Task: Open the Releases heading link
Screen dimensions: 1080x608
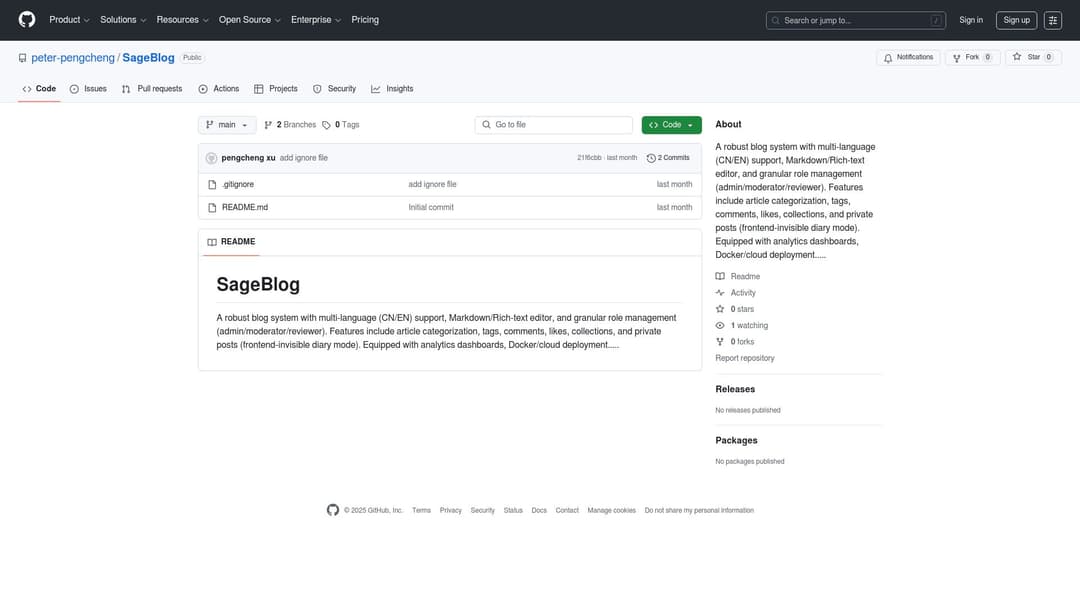Action: 735,389
